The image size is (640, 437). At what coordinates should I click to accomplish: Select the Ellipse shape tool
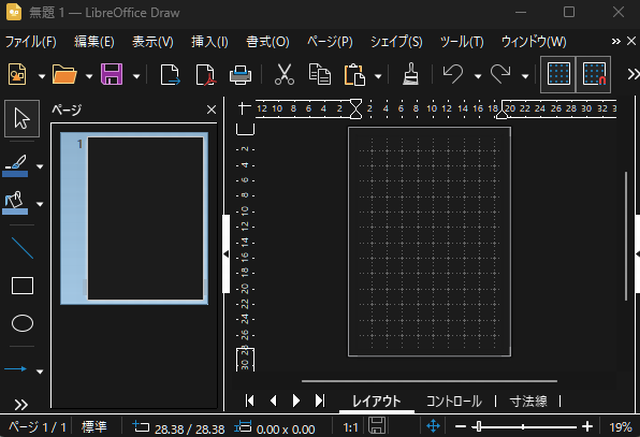(22, 323)
